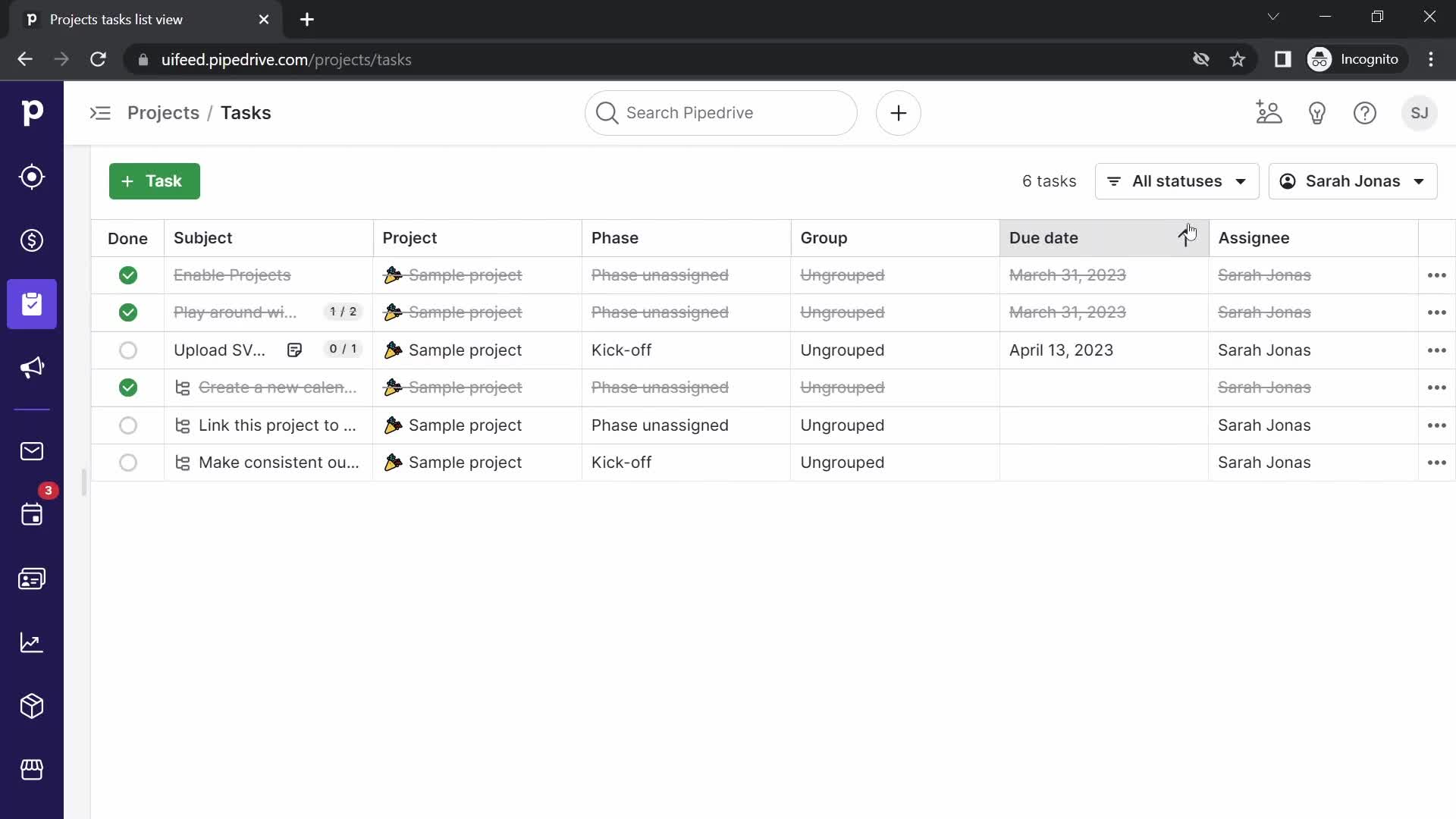Screen dimensions: 1456x819
Task: Toggle done status for Make consistent ou... task
Action: 128,462
